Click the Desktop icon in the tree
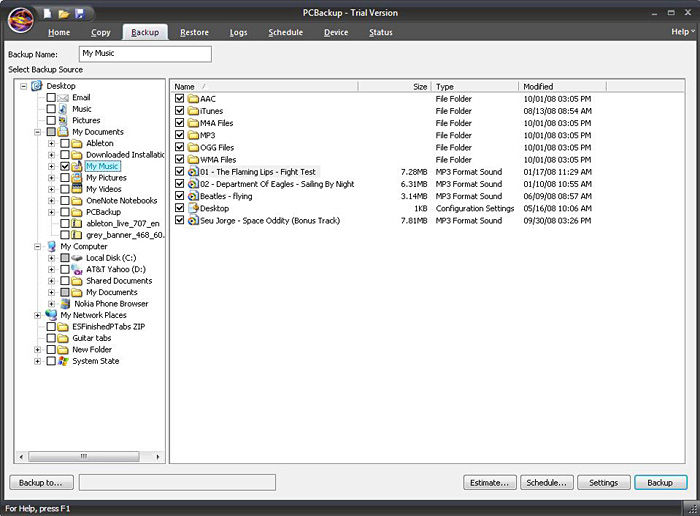 pyautogui.click(x=37, y=86)
